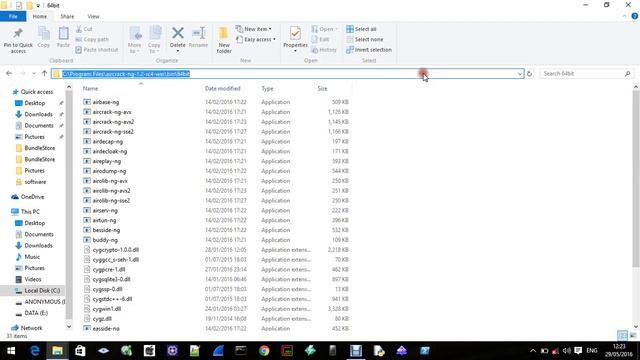Open Music under This PC
Screen dimensions: 640x360
pos(28,257)
